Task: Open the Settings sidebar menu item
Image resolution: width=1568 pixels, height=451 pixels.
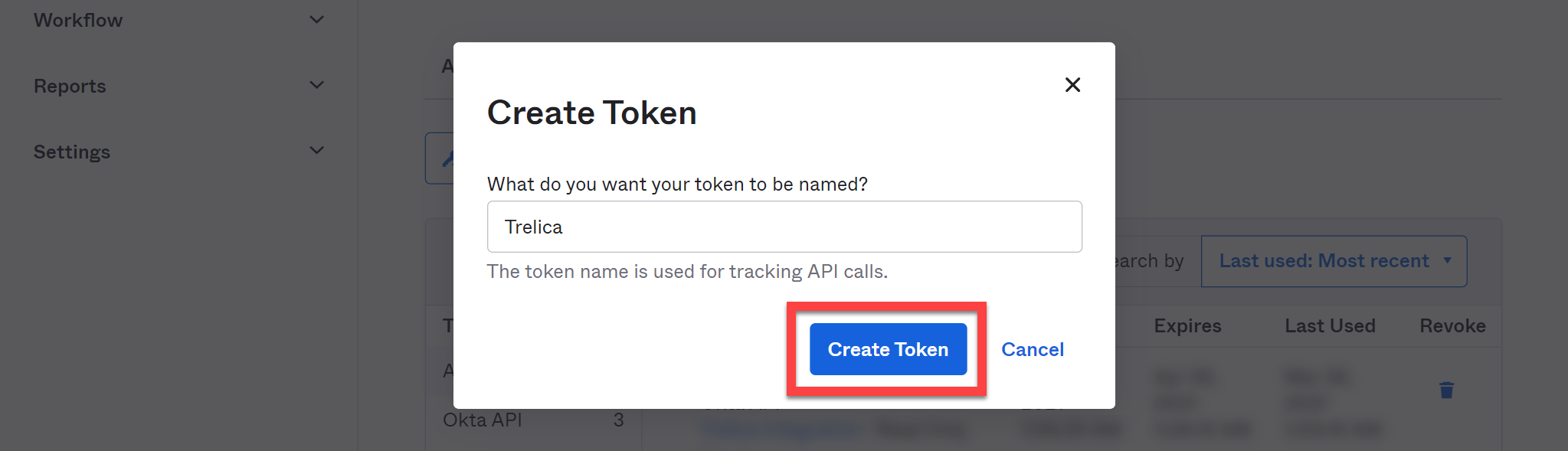Action: pyautogui.click(x=72, y=152)
